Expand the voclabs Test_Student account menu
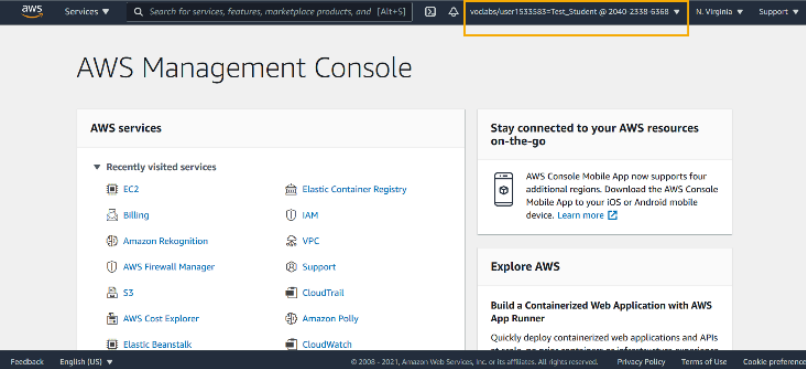The height and width of the screenshot is (369, 806). [x=575, y=12]
